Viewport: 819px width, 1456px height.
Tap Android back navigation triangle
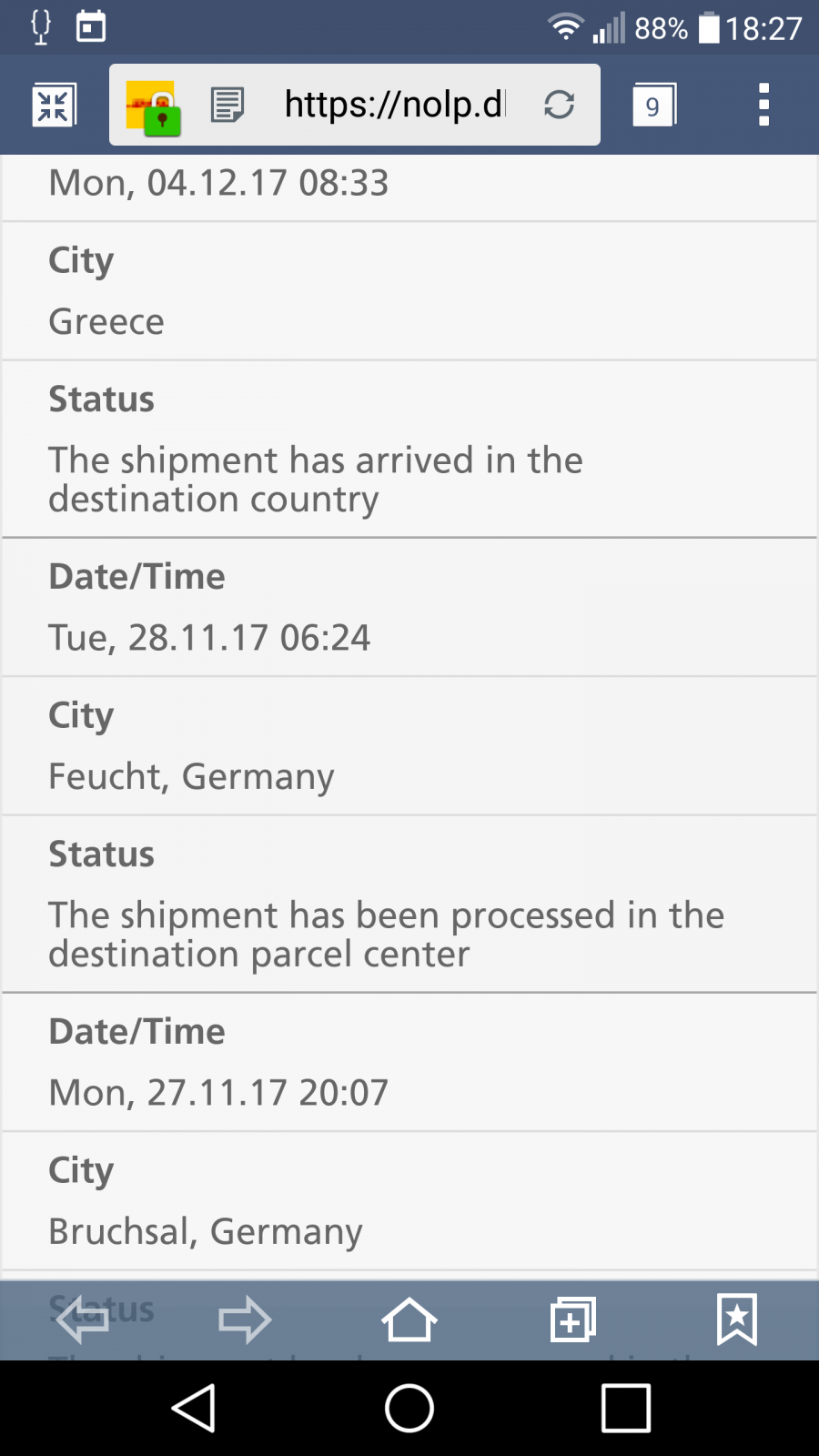pyautogui.click(x=193, y=1409)
